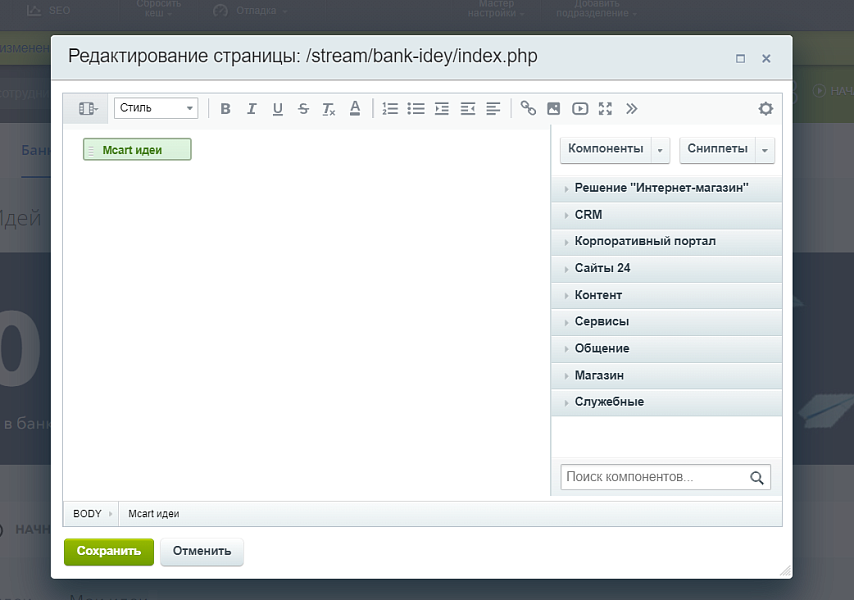Clear text formatting with the Tx icon
This screenshot has height=600, width=854.
coord(328,108)
